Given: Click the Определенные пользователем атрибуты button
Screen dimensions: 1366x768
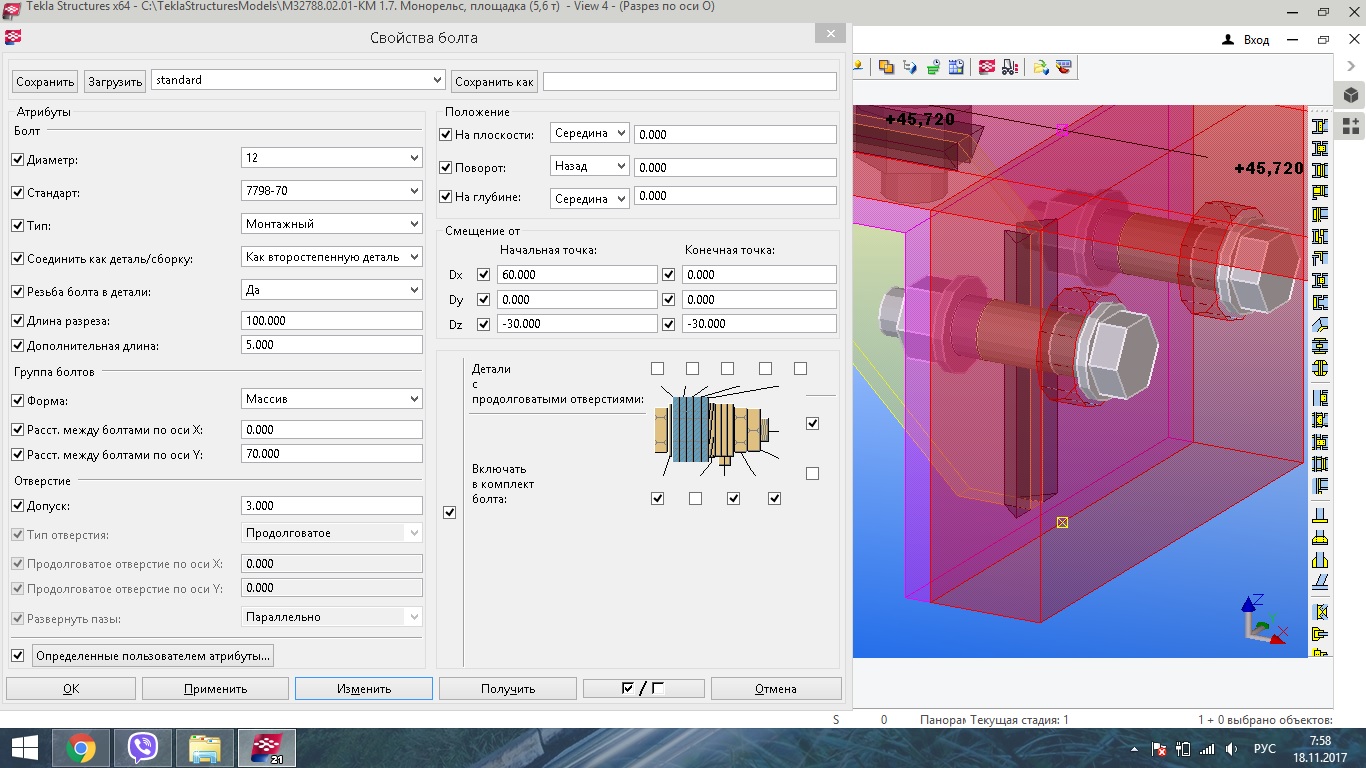Looking at the screenshot, I should click(x=153, y=656).
